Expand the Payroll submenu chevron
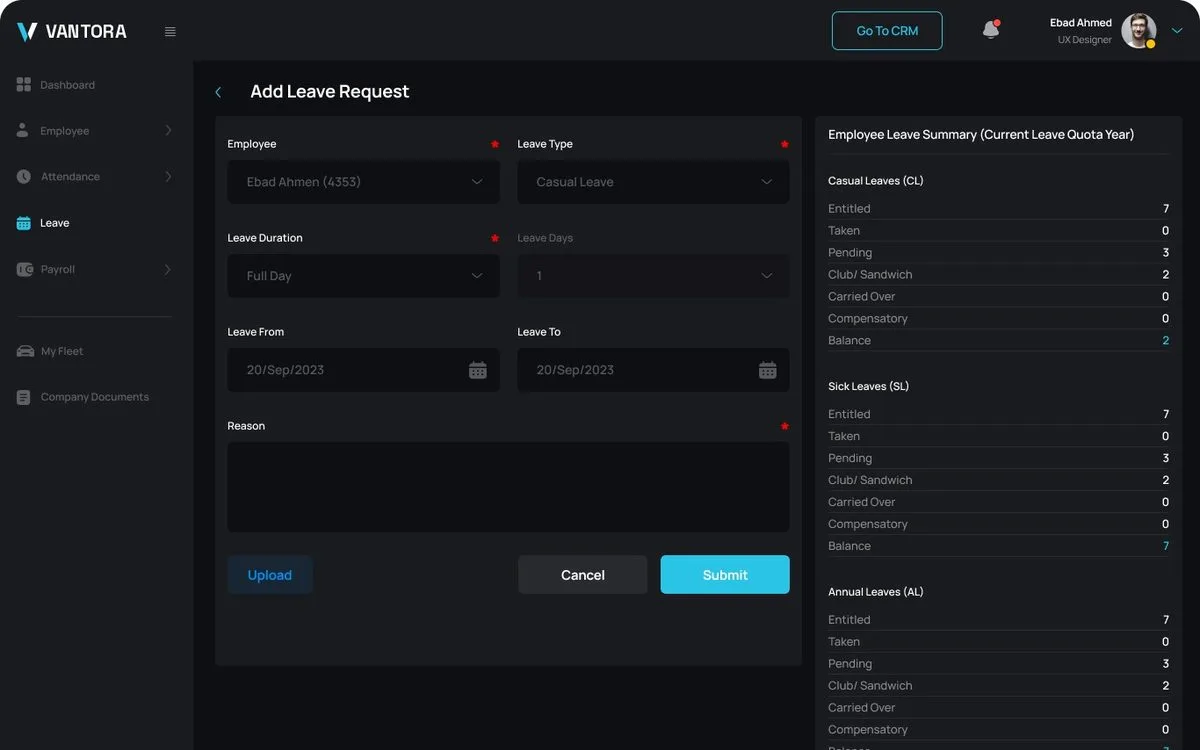Image resolution: width=1200 pixels, height=750 pixels. click(x=168, y=269)
